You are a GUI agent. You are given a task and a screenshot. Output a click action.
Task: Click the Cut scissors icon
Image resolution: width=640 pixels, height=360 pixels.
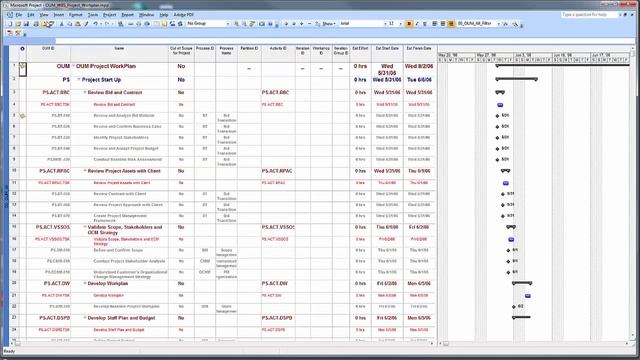(x=62, y=24)
